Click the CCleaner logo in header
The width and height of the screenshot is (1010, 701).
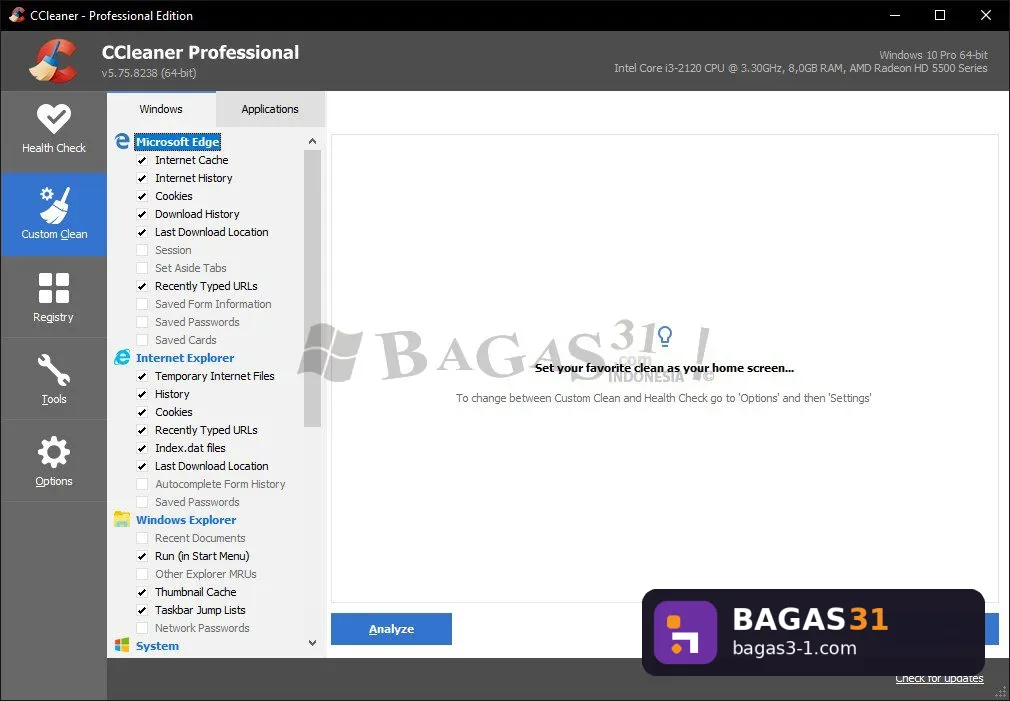coord(54,61)
